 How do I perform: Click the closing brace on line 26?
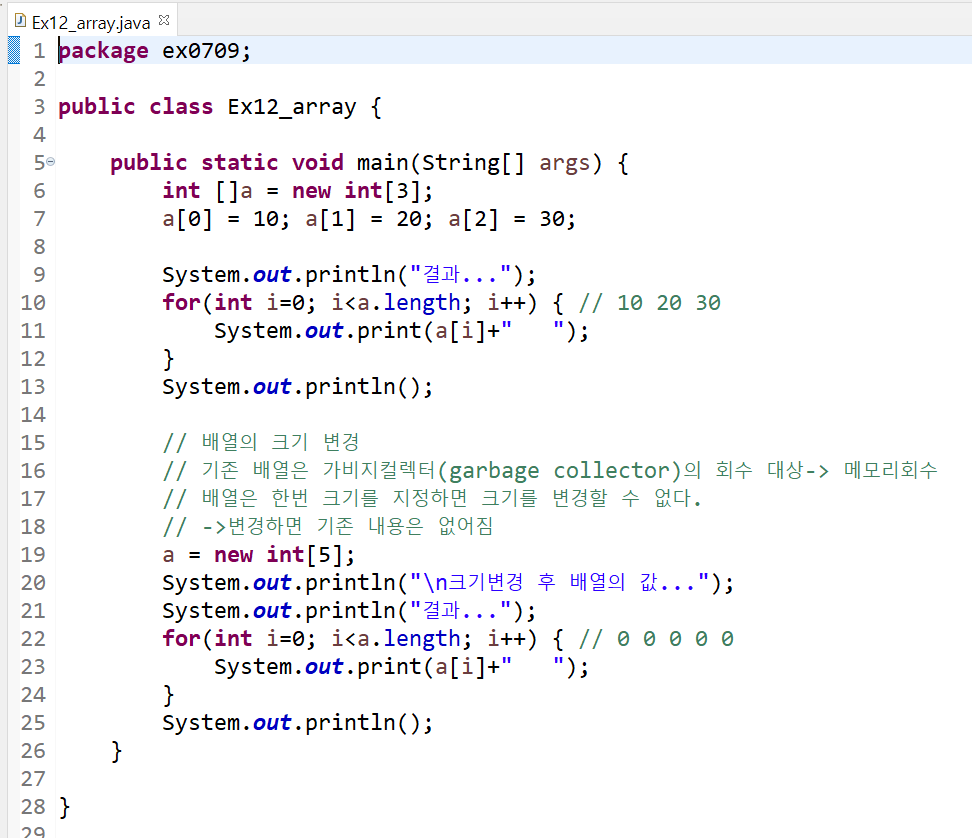[x=117, y=751]
